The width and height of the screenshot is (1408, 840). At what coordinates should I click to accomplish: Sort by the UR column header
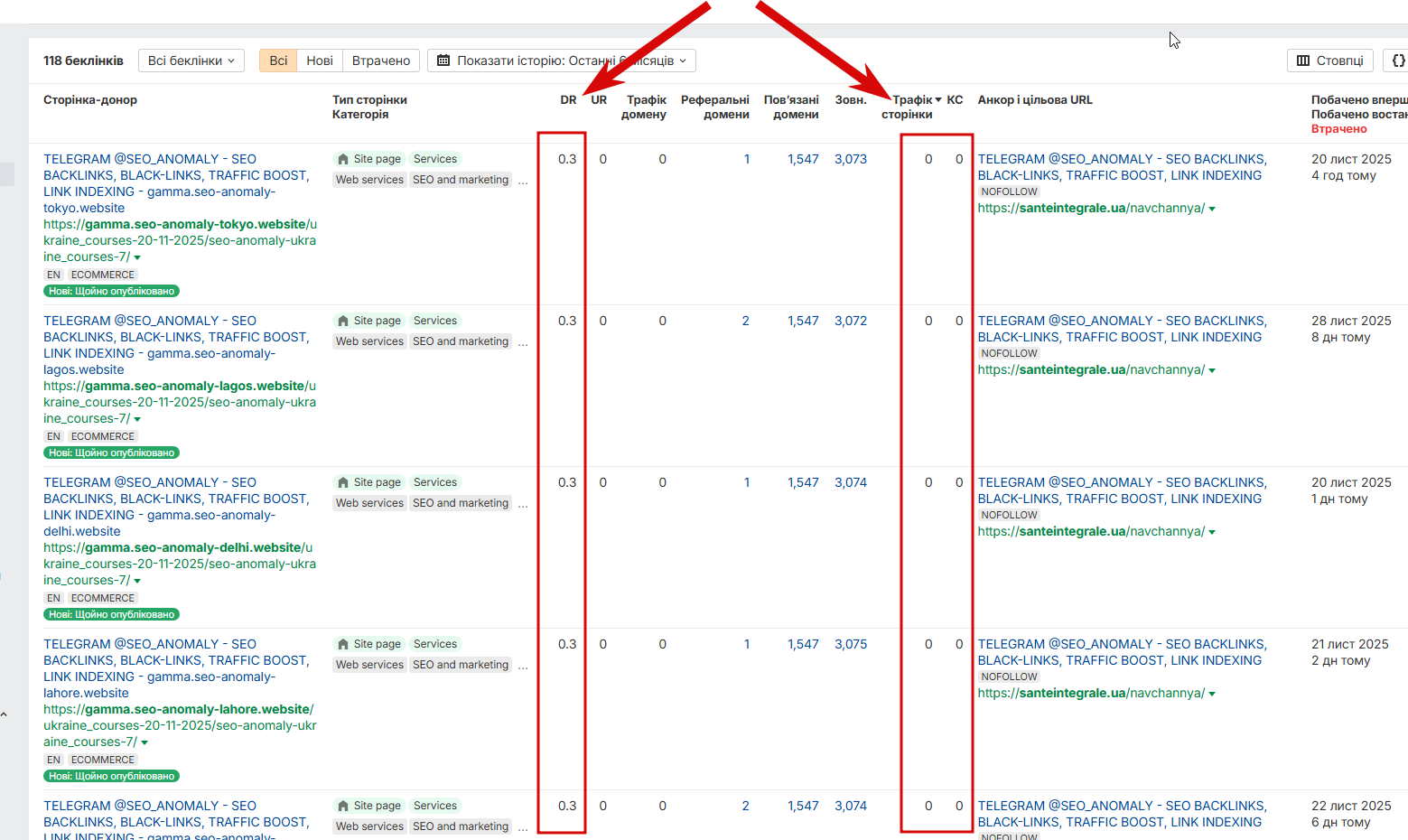[x=599, y=100]
